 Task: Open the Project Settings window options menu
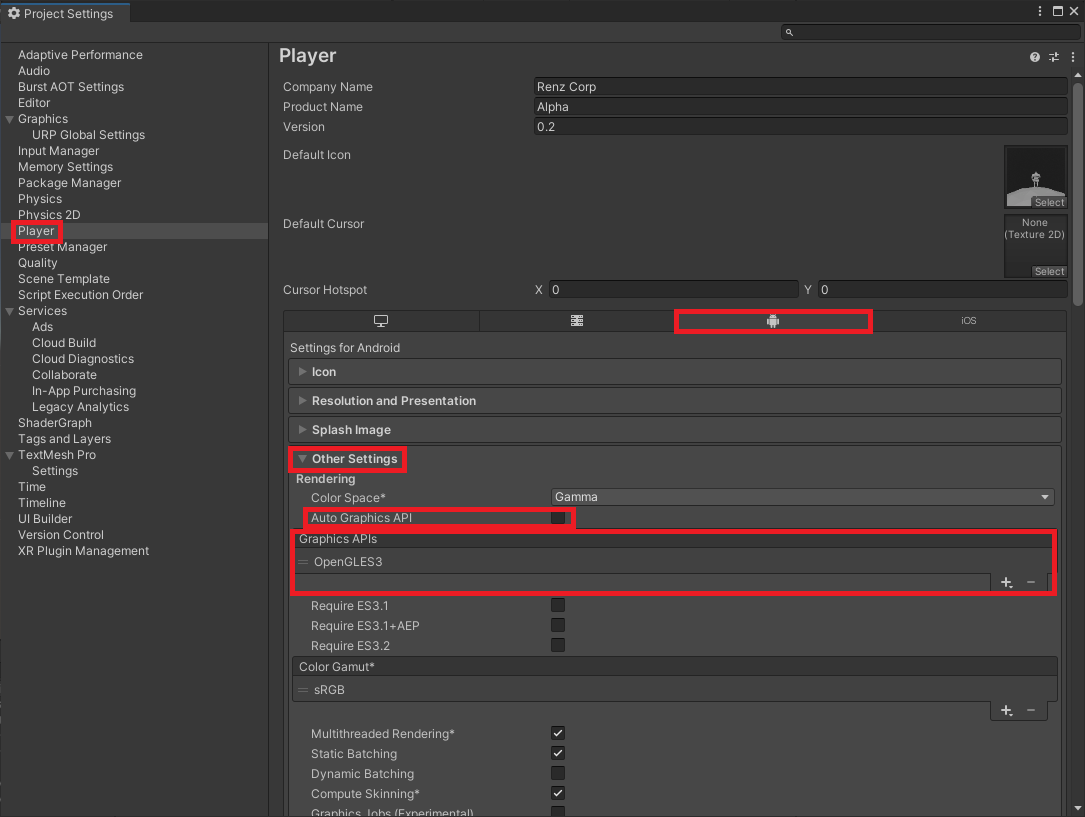tap(1040, 11)
